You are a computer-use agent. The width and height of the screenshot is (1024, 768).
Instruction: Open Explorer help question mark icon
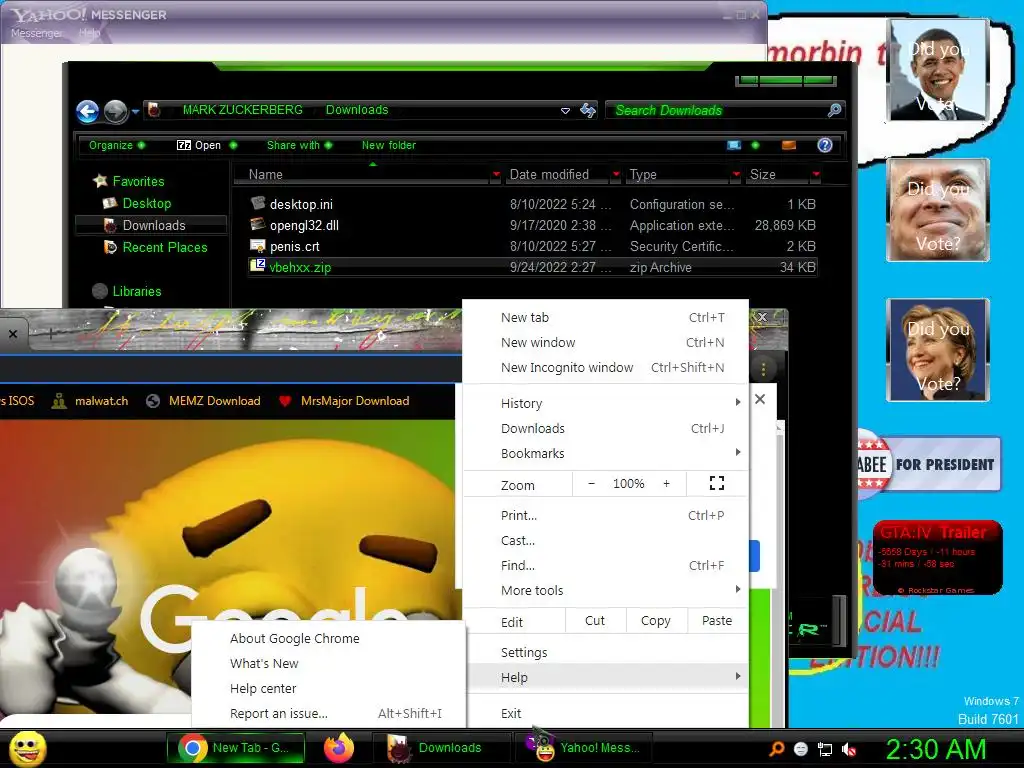coord(825,145)
